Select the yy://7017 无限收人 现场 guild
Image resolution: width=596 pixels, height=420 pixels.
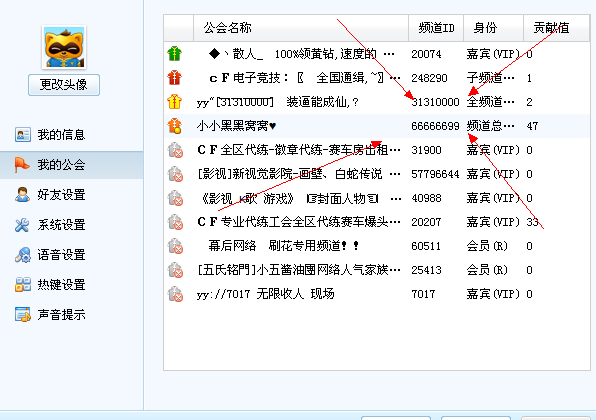[x=265, y=294]
